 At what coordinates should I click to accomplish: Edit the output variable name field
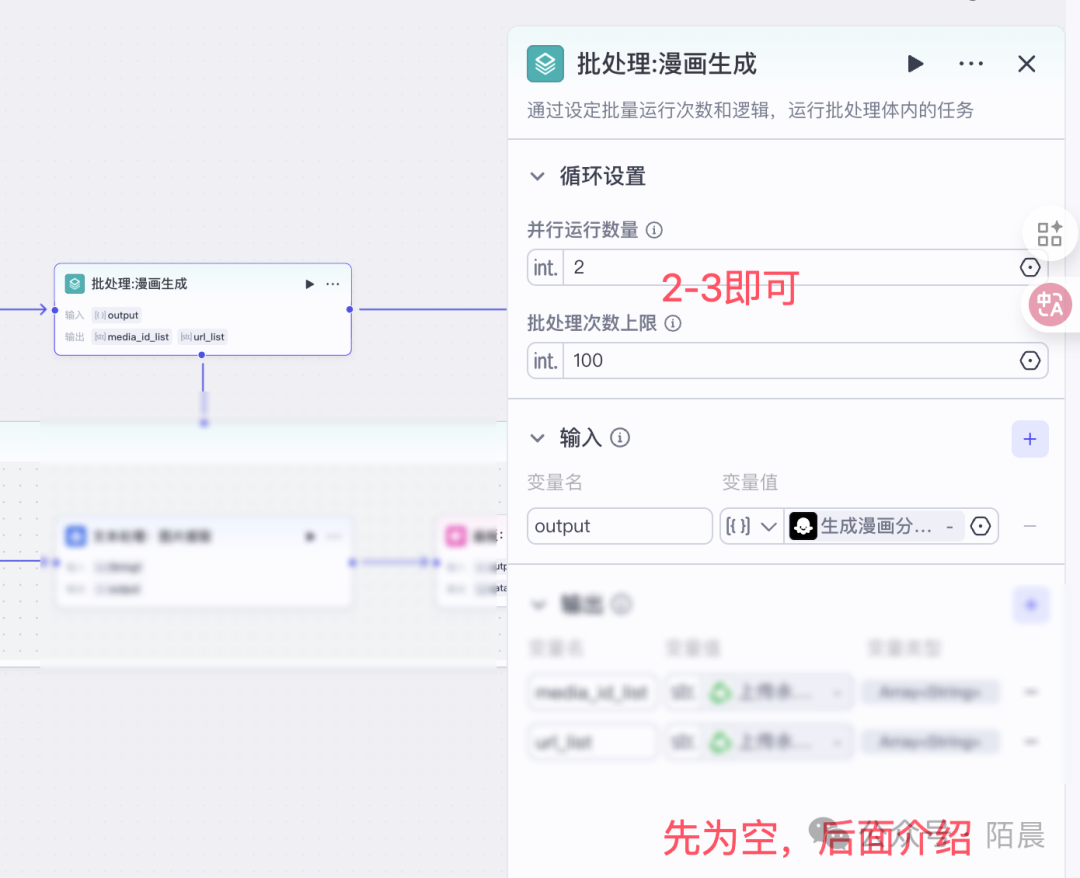pos(619,526)
